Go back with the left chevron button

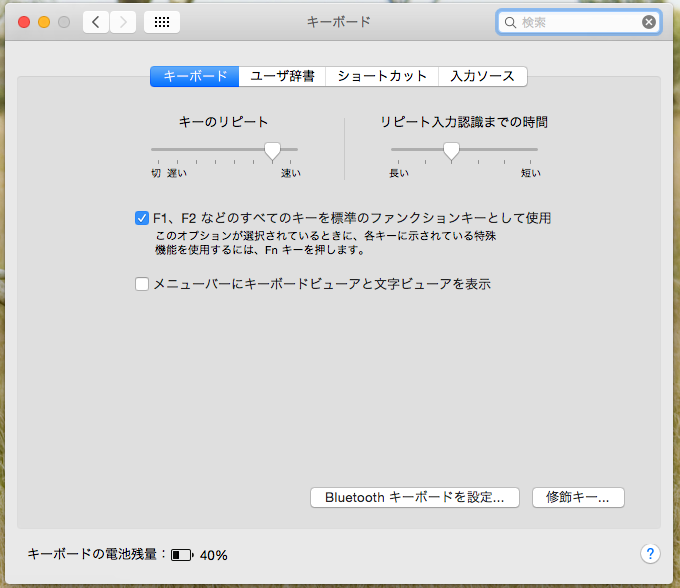[96, 22]
